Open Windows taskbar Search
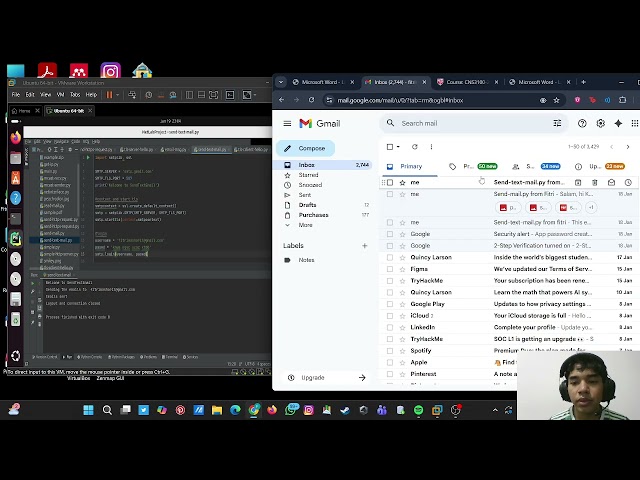The image size is (640, 480). [x=107, y=410]
